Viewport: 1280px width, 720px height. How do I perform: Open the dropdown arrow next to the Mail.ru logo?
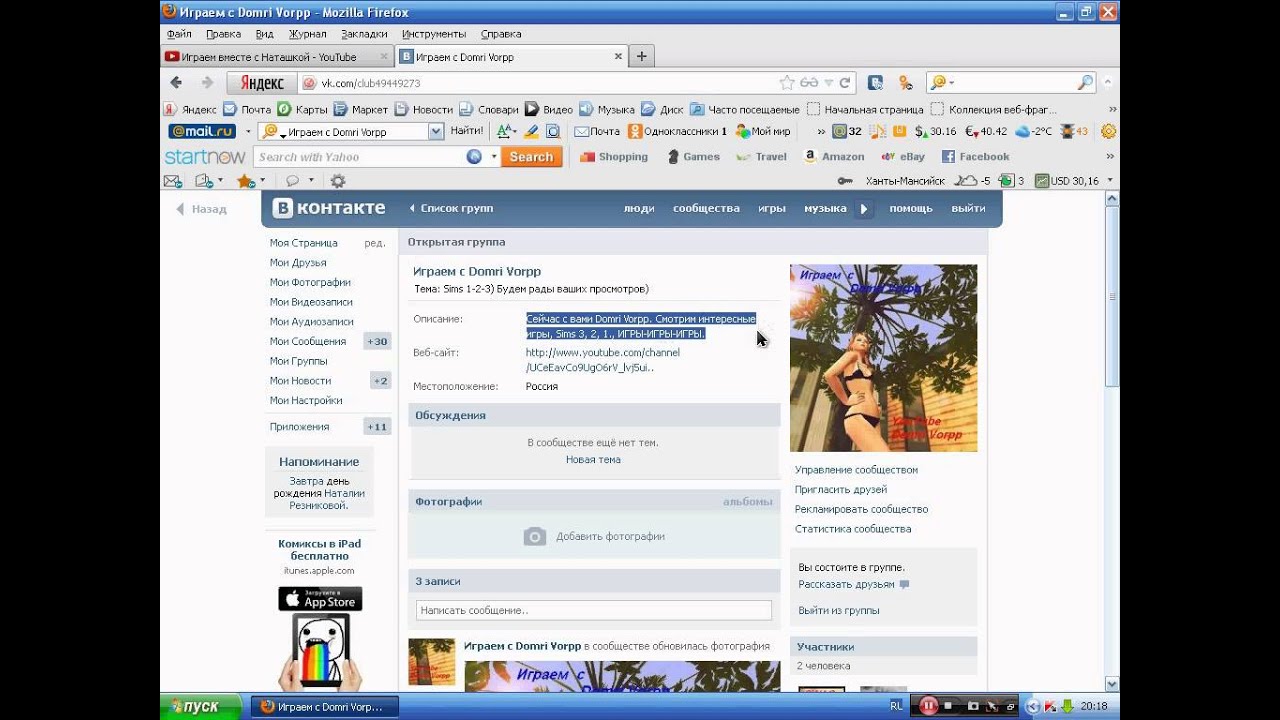(248, 131)
